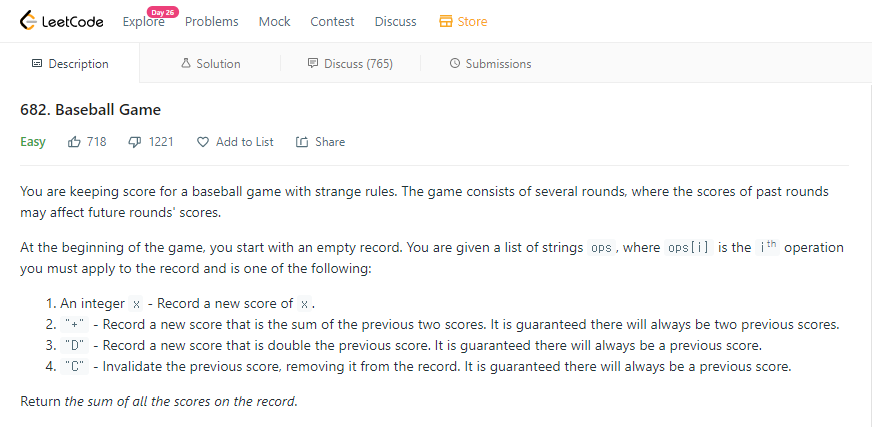872x427 pixels.
Task: Open the Explore menu
Action: [141, 23]
